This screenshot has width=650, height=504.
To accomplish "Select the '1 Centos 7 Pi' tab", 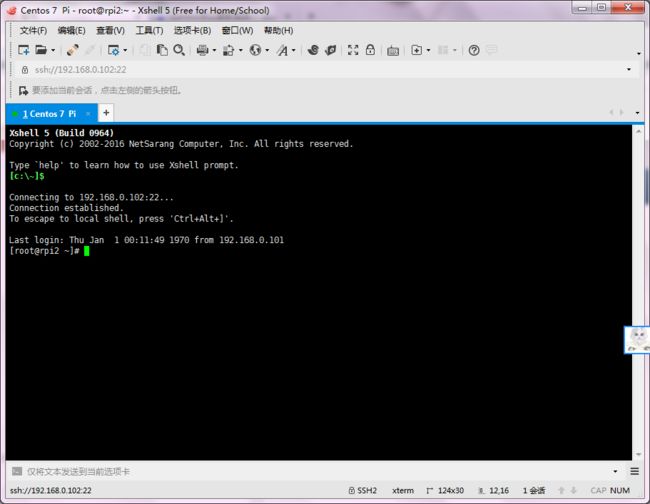I will point(49,114).
